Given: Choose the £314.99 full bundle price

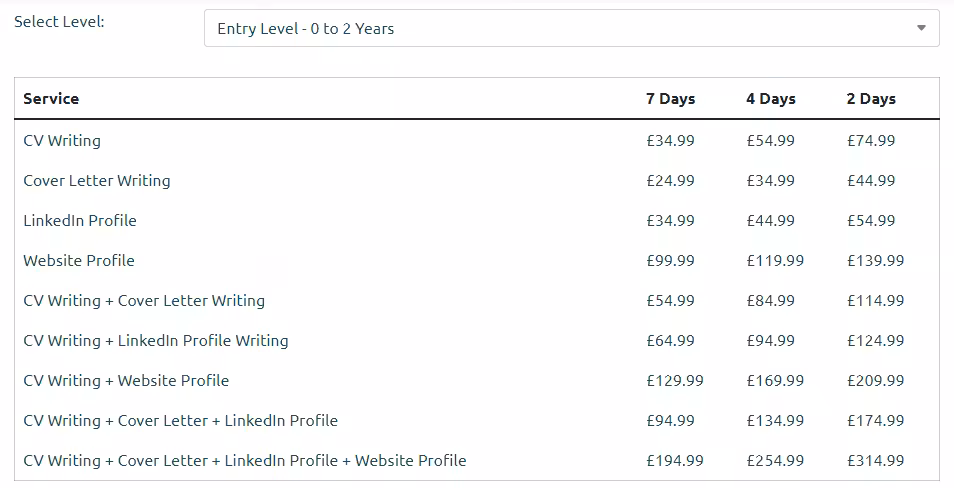Looking at the screenshot, I should coord(875,460).
